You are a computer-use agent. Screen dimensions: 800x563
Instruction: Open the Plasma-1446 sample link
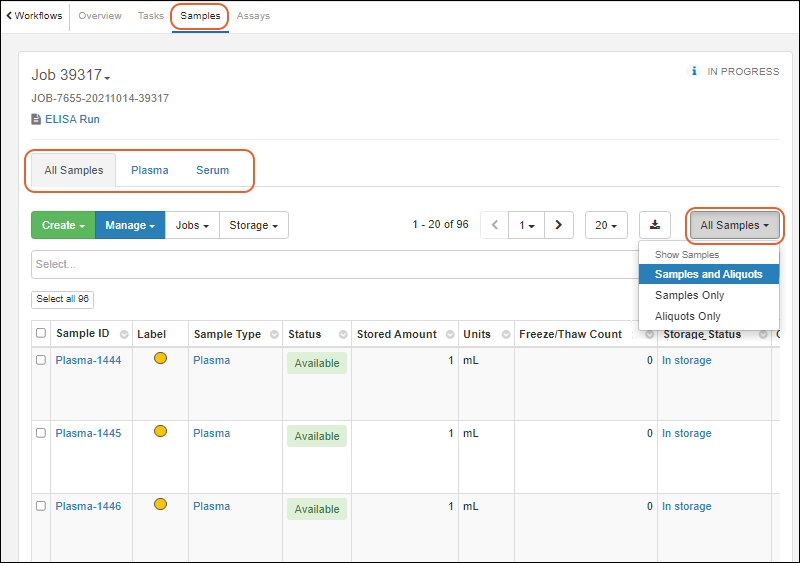pyautogui.click(x=88, y=506)
